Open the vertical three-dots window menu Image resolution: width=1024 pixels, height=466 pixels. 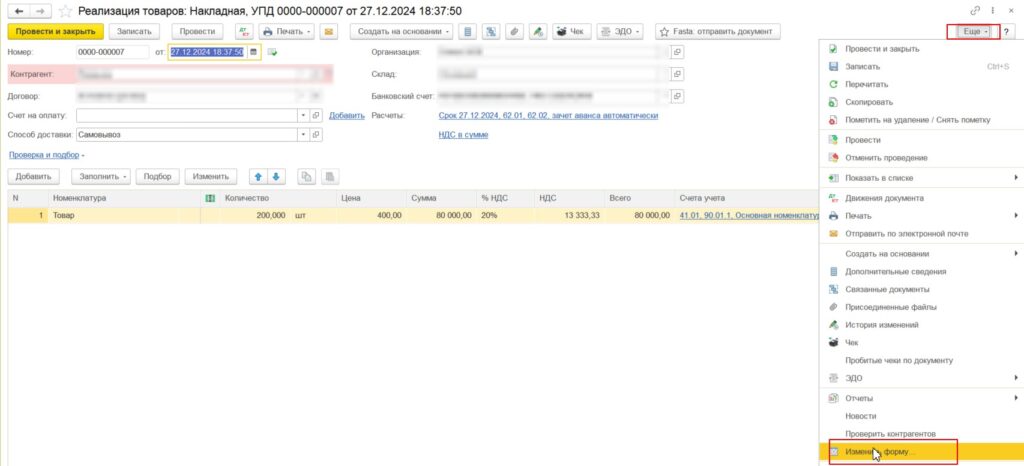[x=993, y=11]
